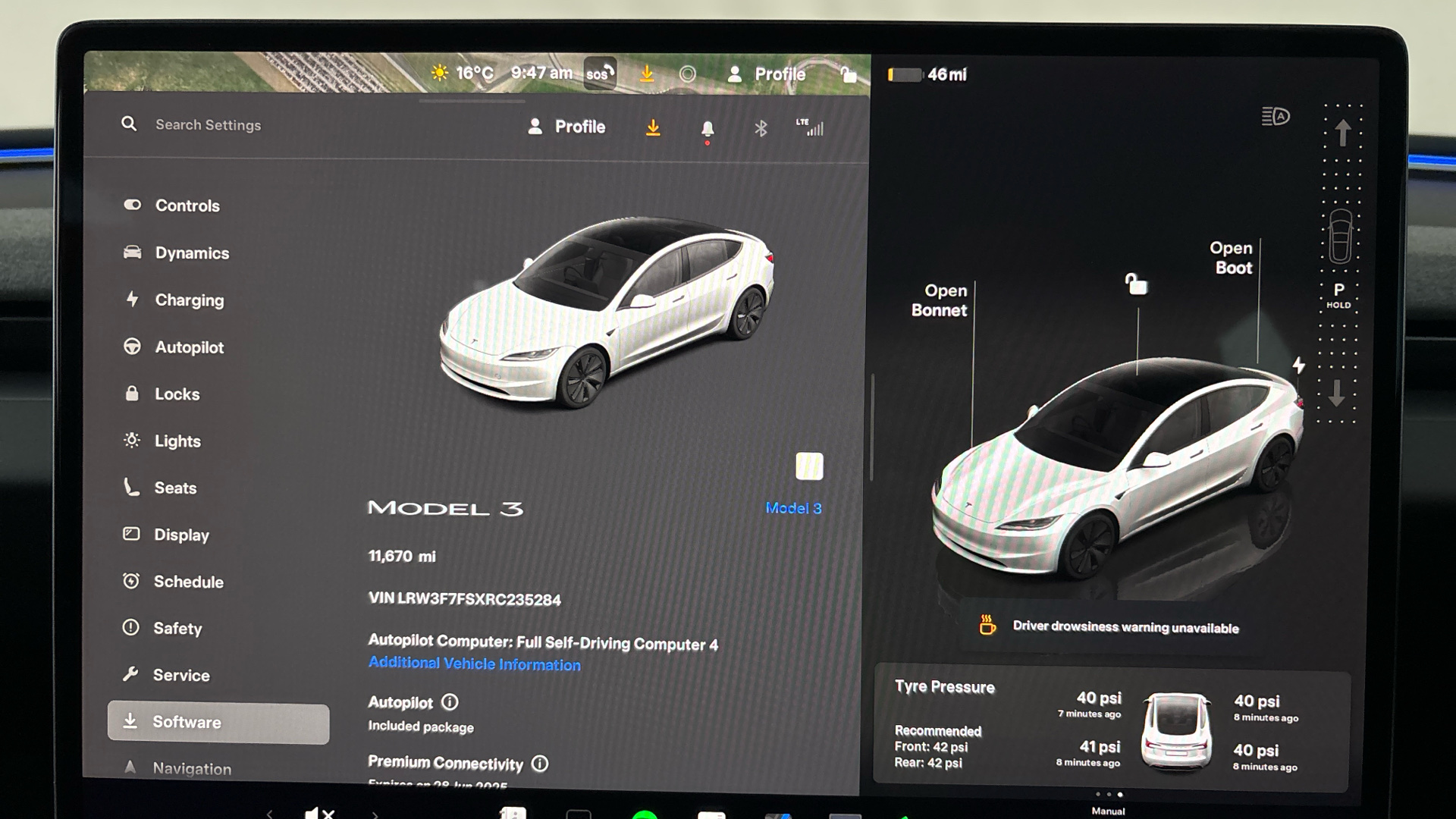Viewport: 1456px width, 819px height.
Task: Tap the muted speaker volume icon
Action: [319, 813]
